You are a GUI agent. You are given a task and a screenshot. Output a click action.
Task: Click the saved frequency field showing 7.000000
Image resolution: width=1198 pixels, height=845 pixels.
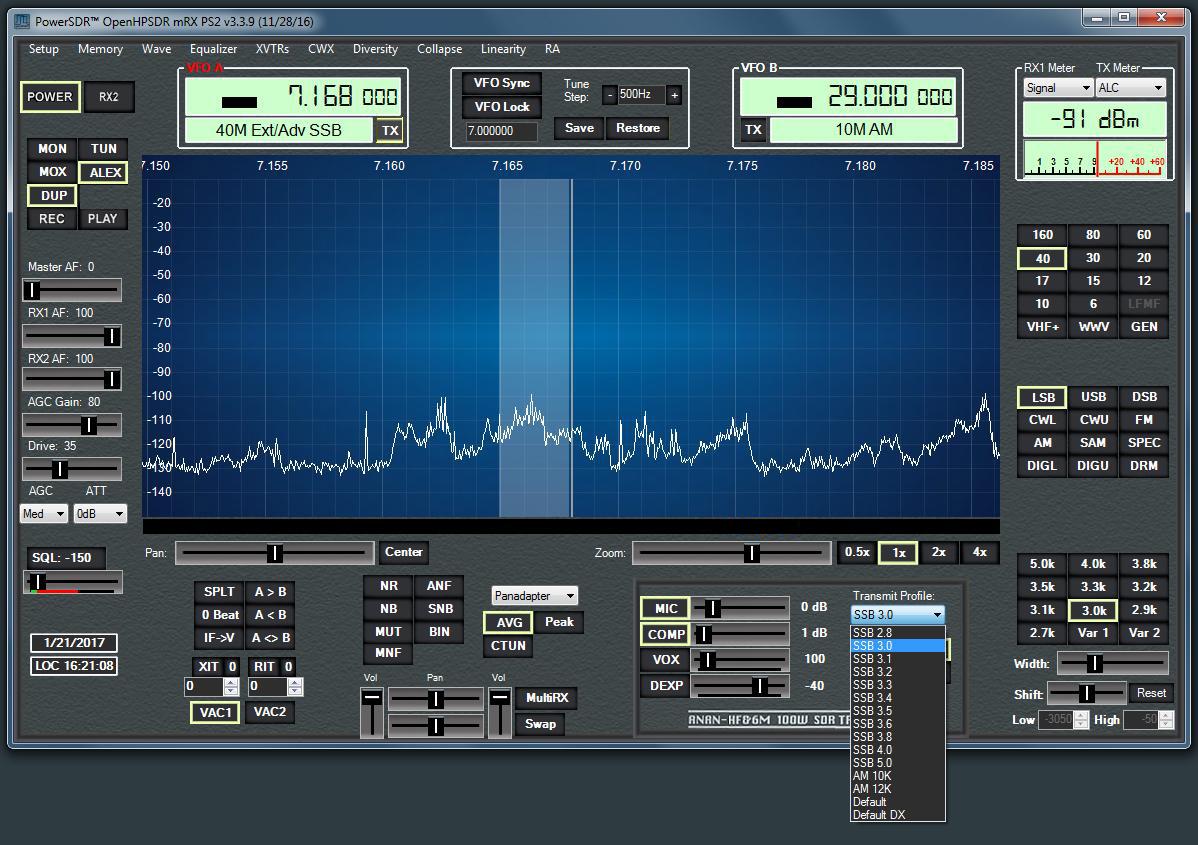click(x=502, y=131)
